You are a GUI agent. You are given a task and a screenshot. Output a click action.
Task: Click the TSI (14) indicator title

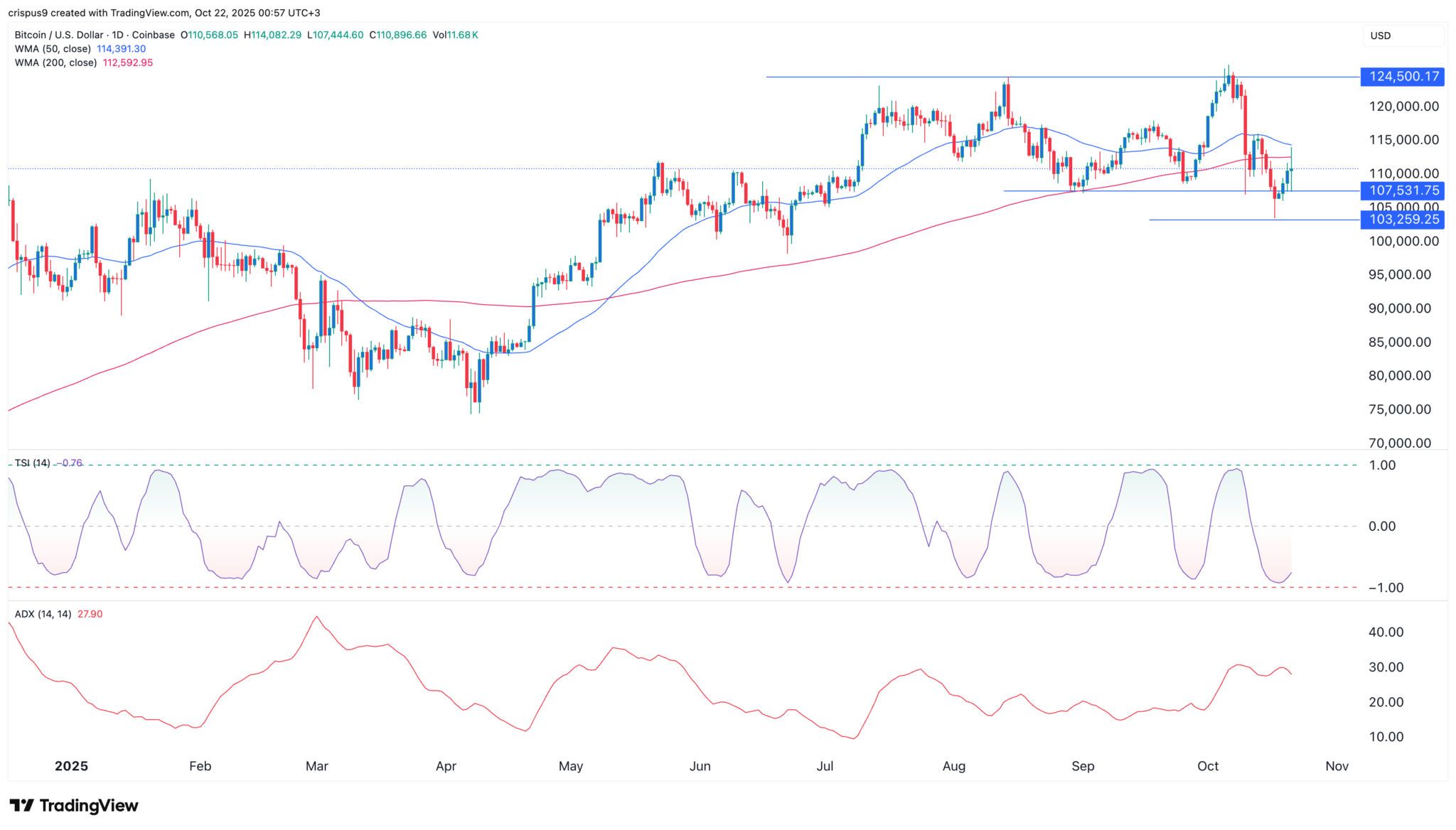tap(33, 463)
